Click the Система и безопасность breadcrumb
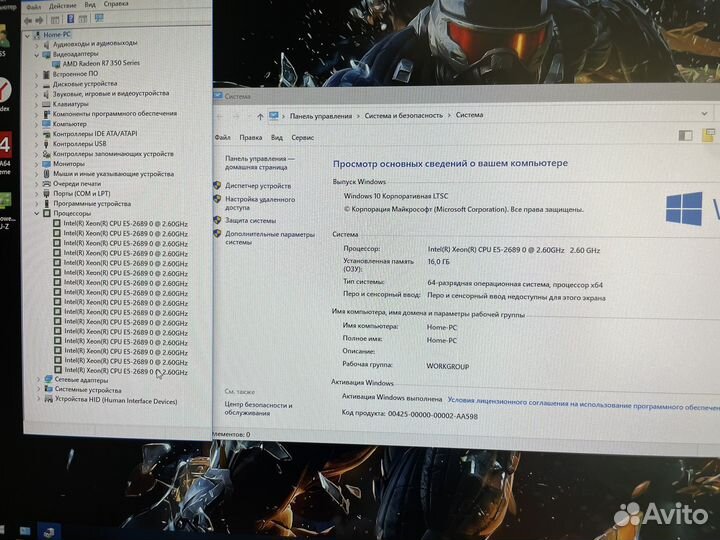Image resolution: width=720 pixels, height=540 pixels. [x=404, y=115]
